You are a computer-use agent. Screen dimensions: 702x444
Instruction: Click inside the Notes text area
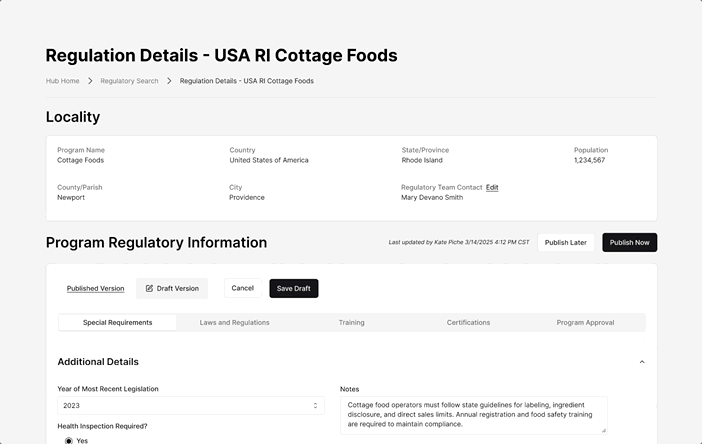(x=472, y=414)
